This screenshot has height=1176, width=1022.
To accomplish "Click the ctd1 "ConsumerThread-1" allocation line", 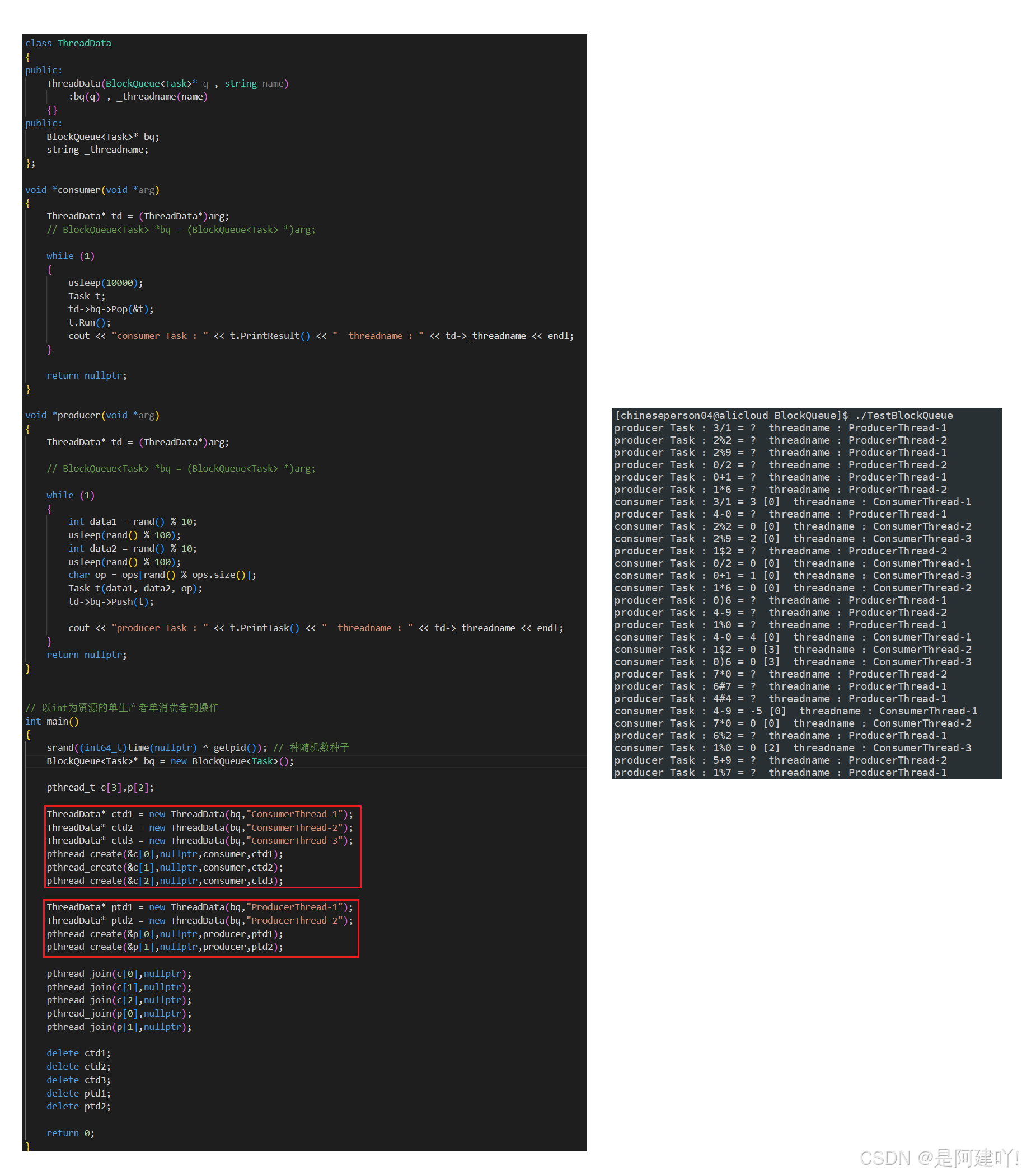I will click(x=200, y=815).
